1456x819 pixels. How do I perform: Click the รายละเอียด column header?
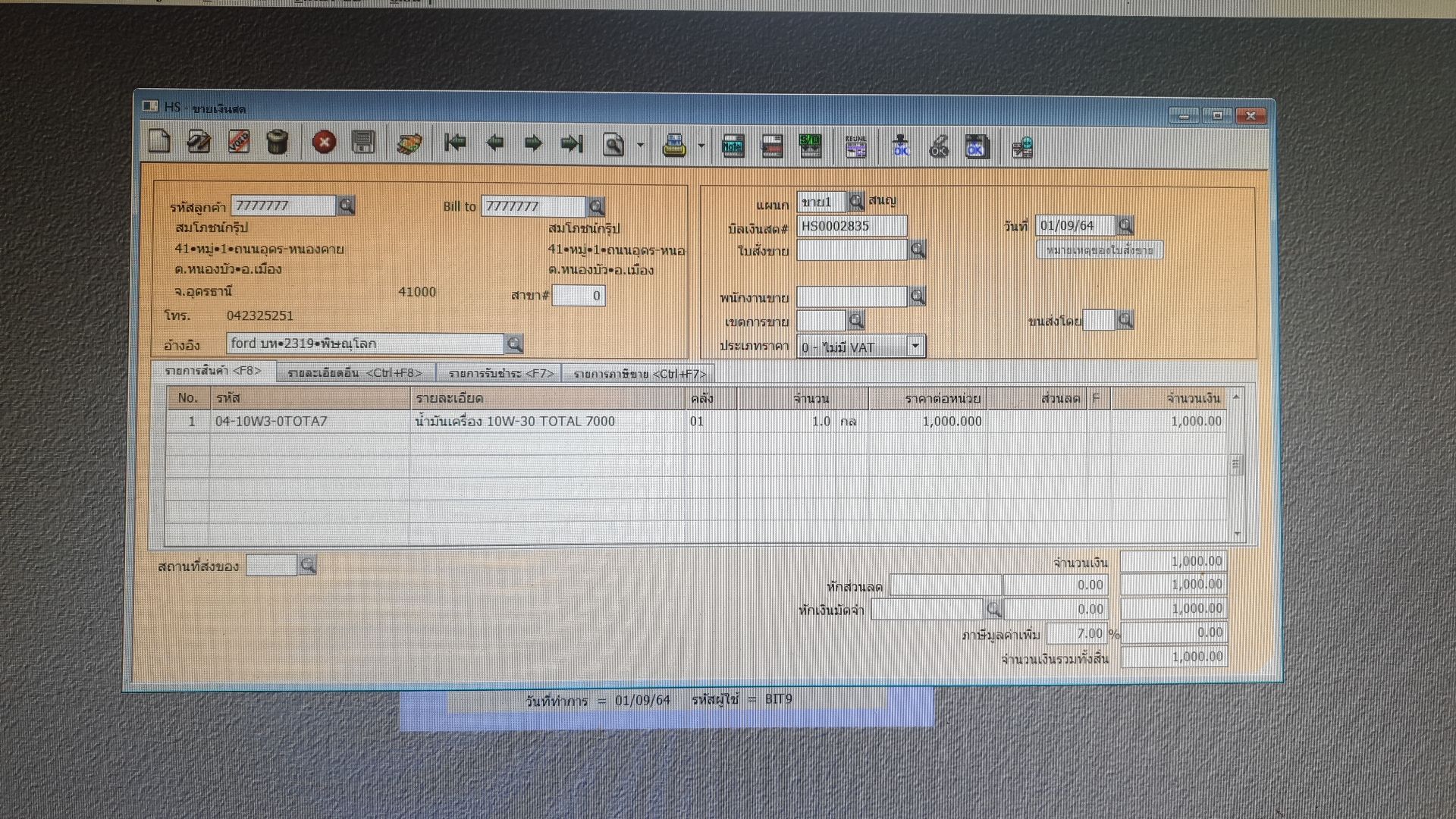pos(548,397)
